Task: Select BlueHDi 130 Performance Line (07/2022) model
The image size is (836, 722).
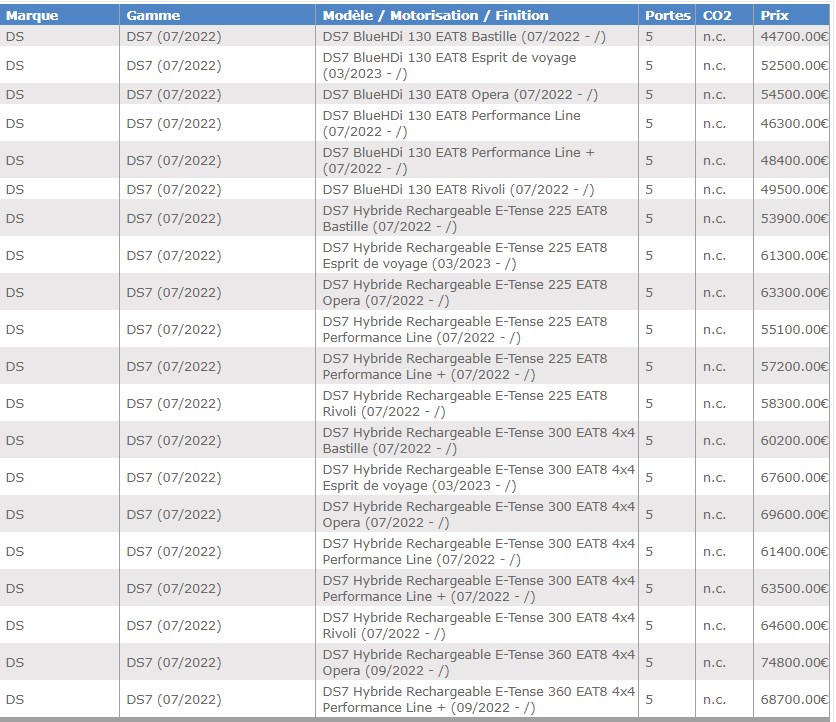Action: pos(452,123)
